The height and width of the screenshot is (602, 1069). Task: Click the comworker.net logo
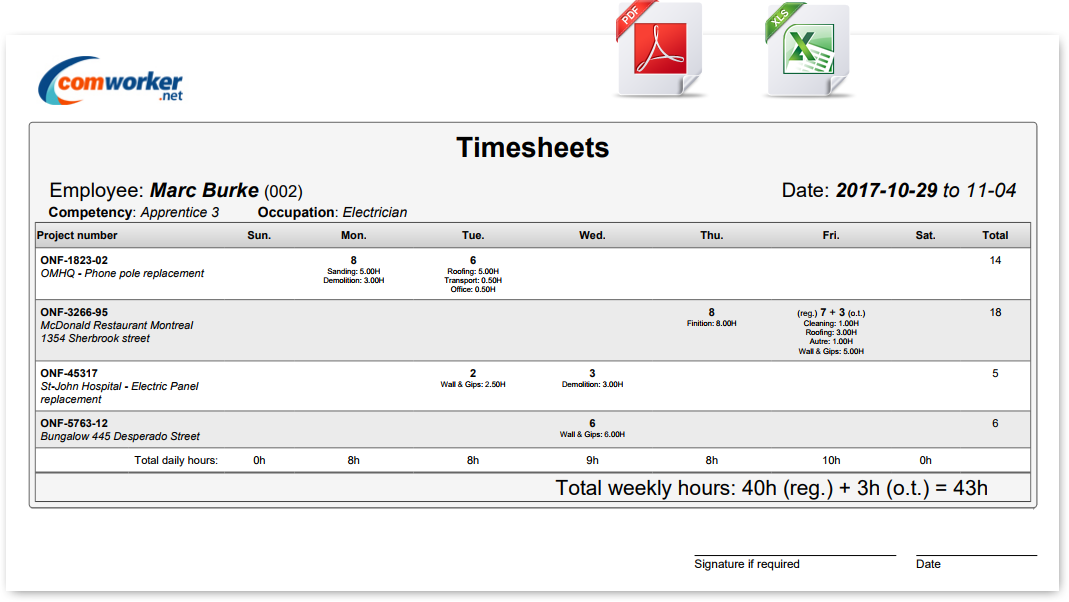point(110,80)
